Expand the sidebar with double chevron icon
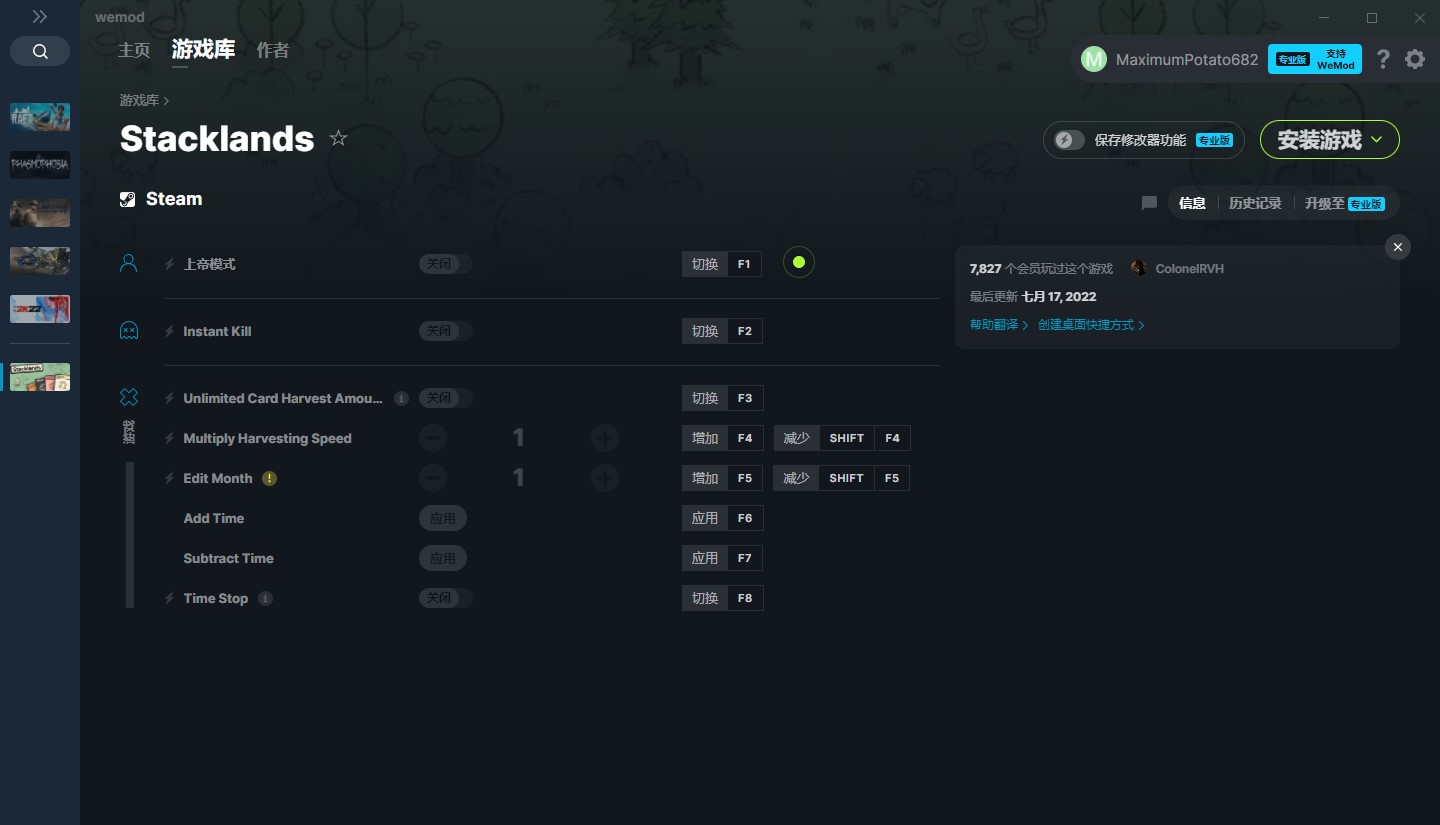The image size is (1440, 825). coord(39,17)
